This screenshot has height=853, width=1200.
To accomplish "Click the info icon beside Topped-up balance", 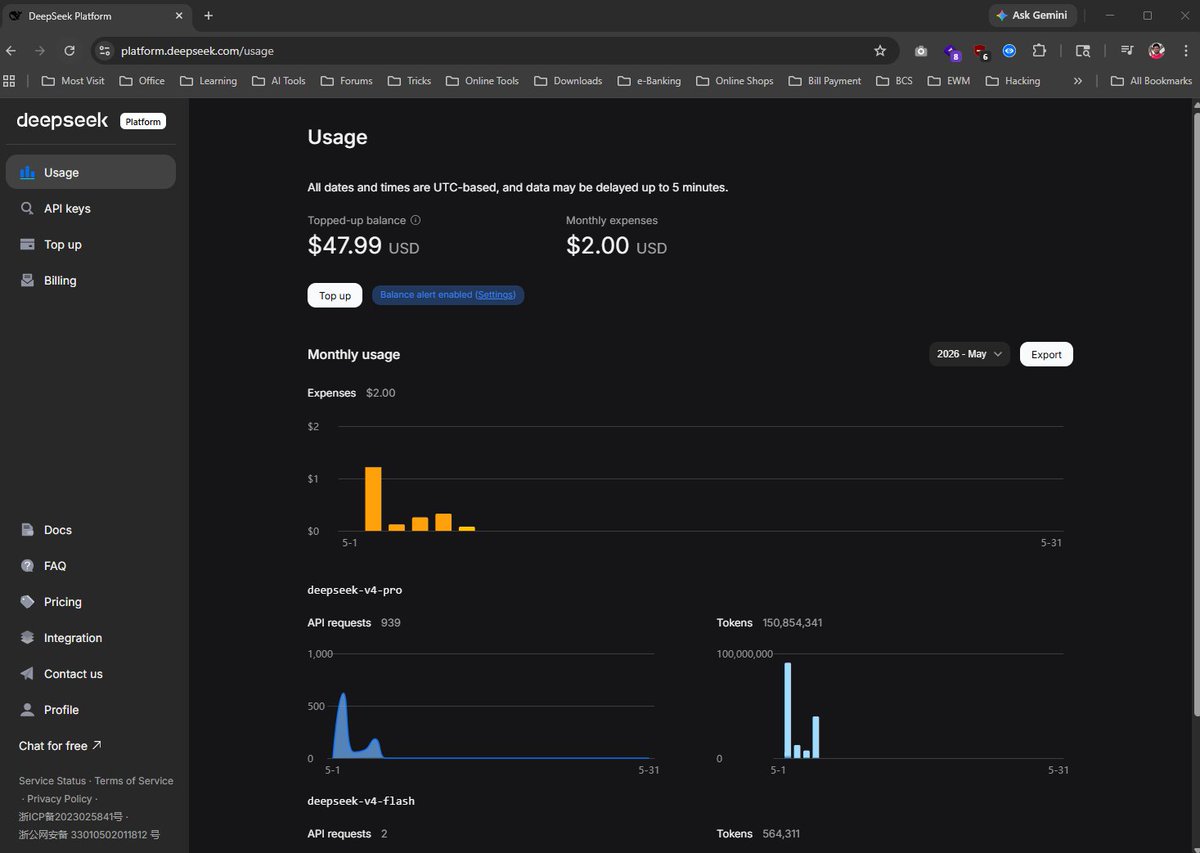I will 416,220.
